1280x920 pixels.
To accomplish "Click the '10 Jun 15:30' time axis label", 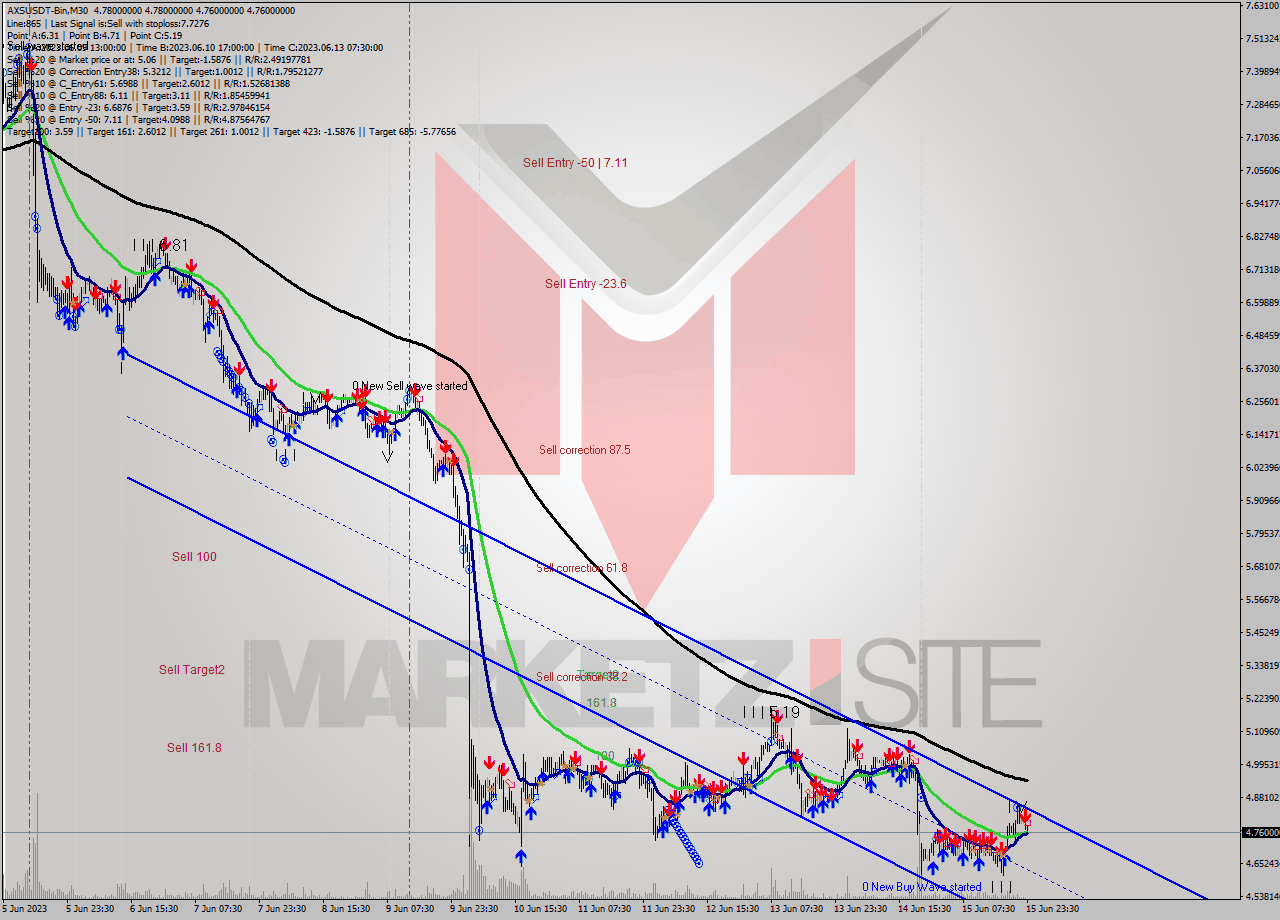I will 540,909.
